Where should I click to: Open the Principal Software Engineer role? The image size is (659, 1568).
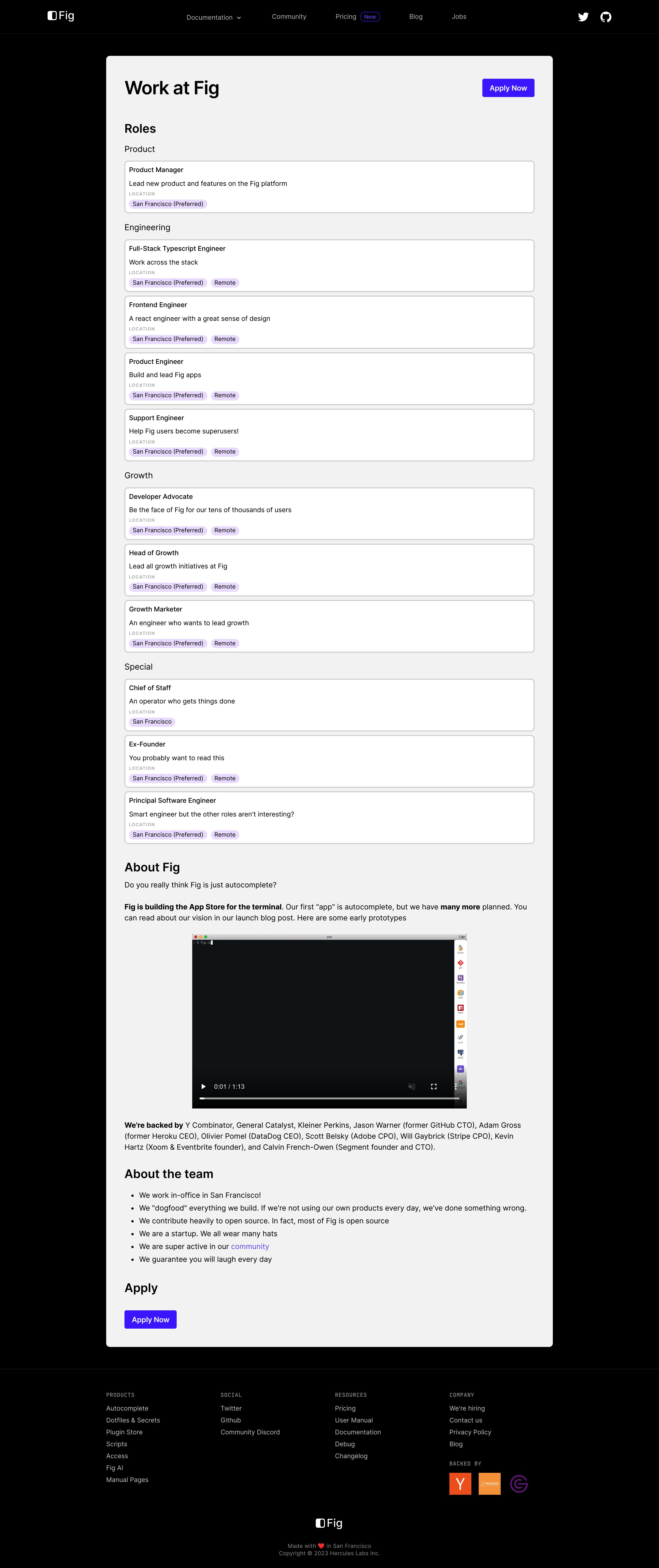click(x=329, y=817)
